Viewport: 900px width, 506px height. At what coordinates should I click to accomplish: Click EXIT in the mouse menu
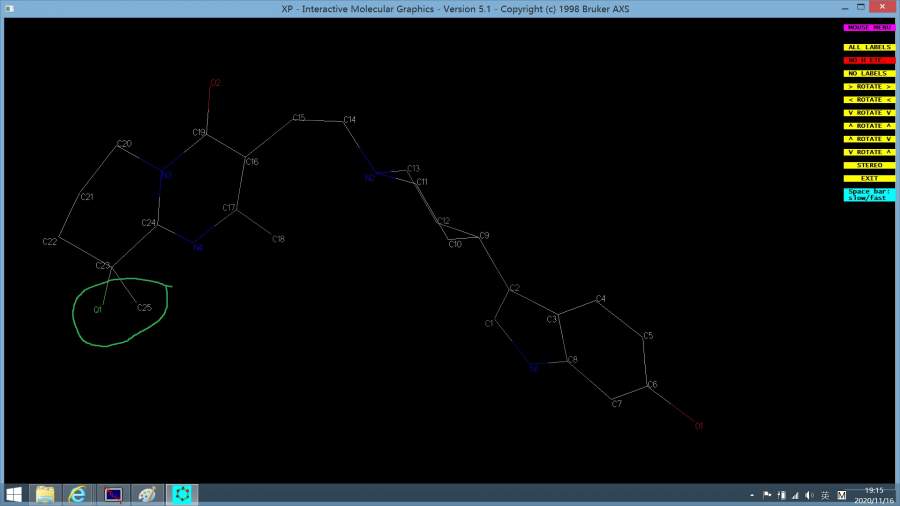pyautogui.click(x=868, y=178)
